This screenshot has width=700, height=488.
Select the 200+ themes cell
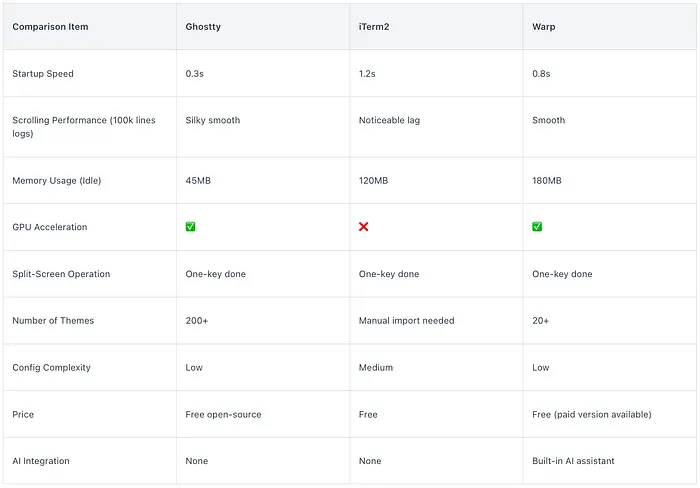[x=198, y=321]
